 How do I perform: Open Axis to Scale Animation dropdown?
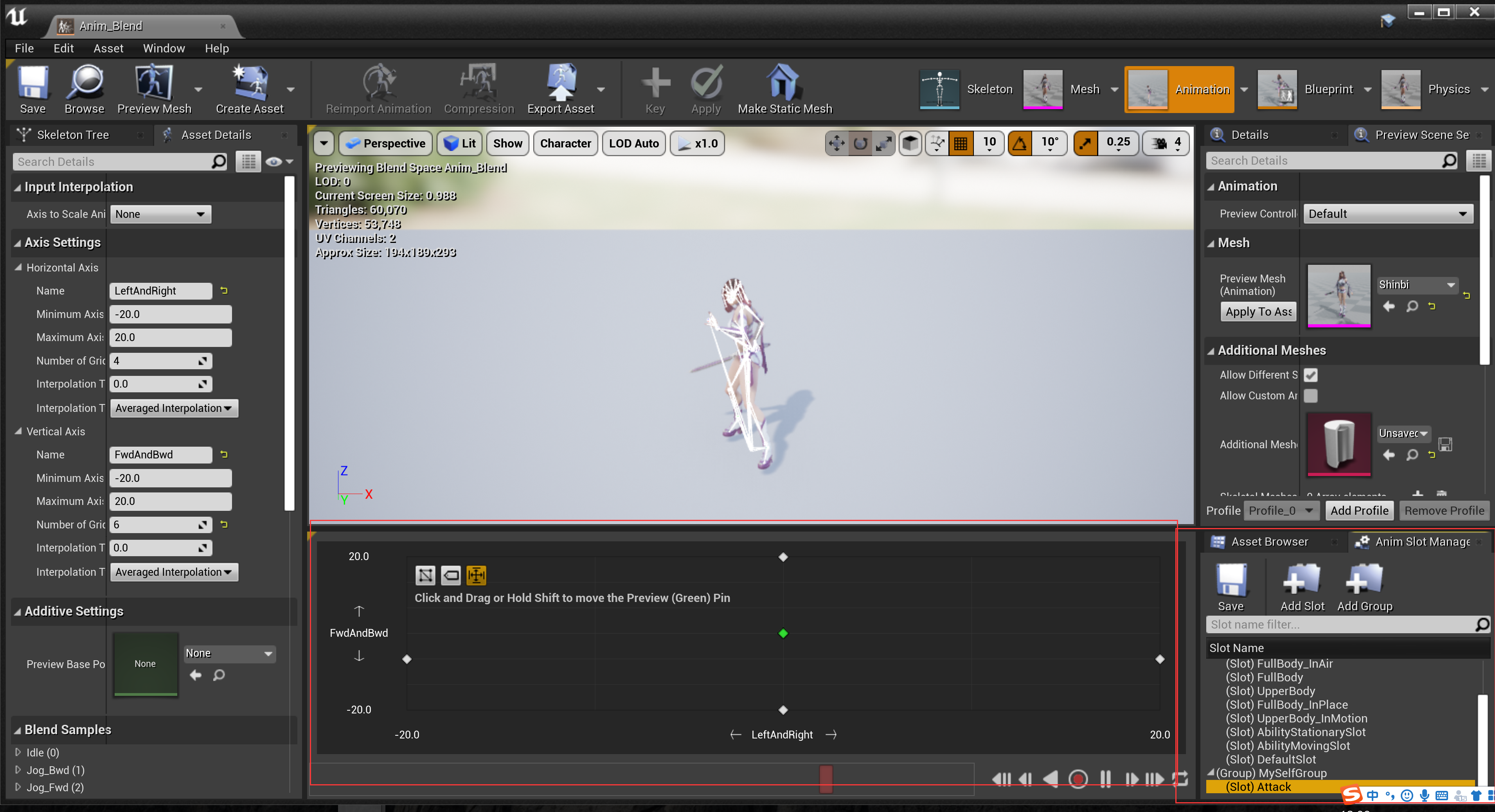161,214
